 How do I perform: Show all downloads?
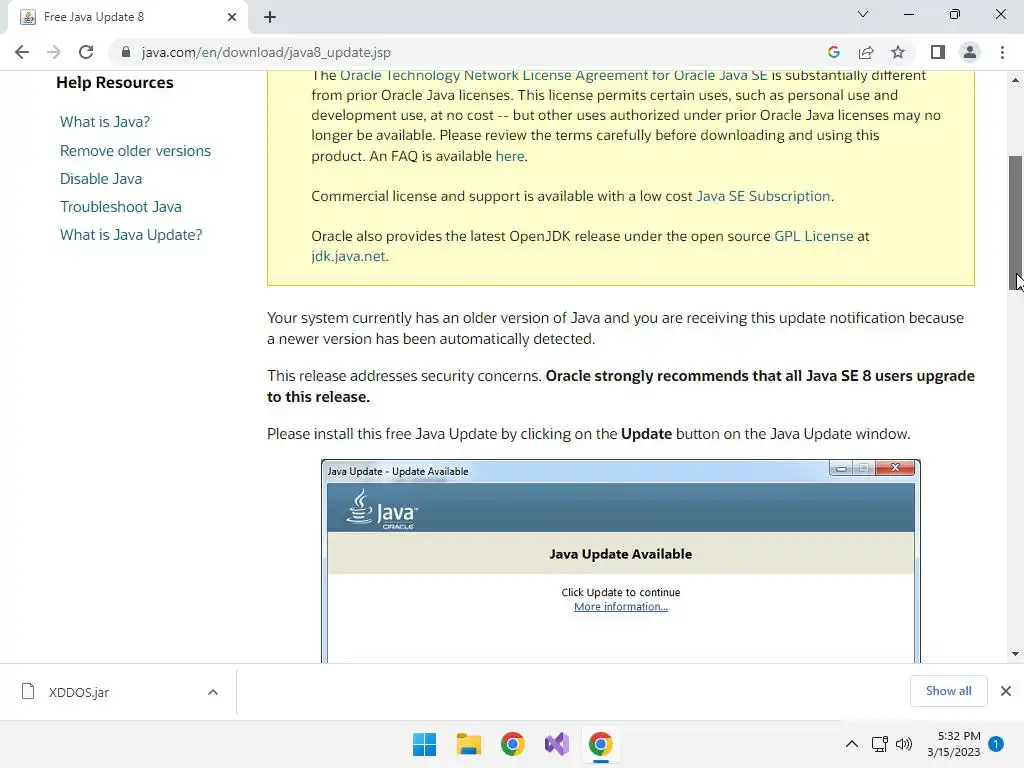(948, 691)
